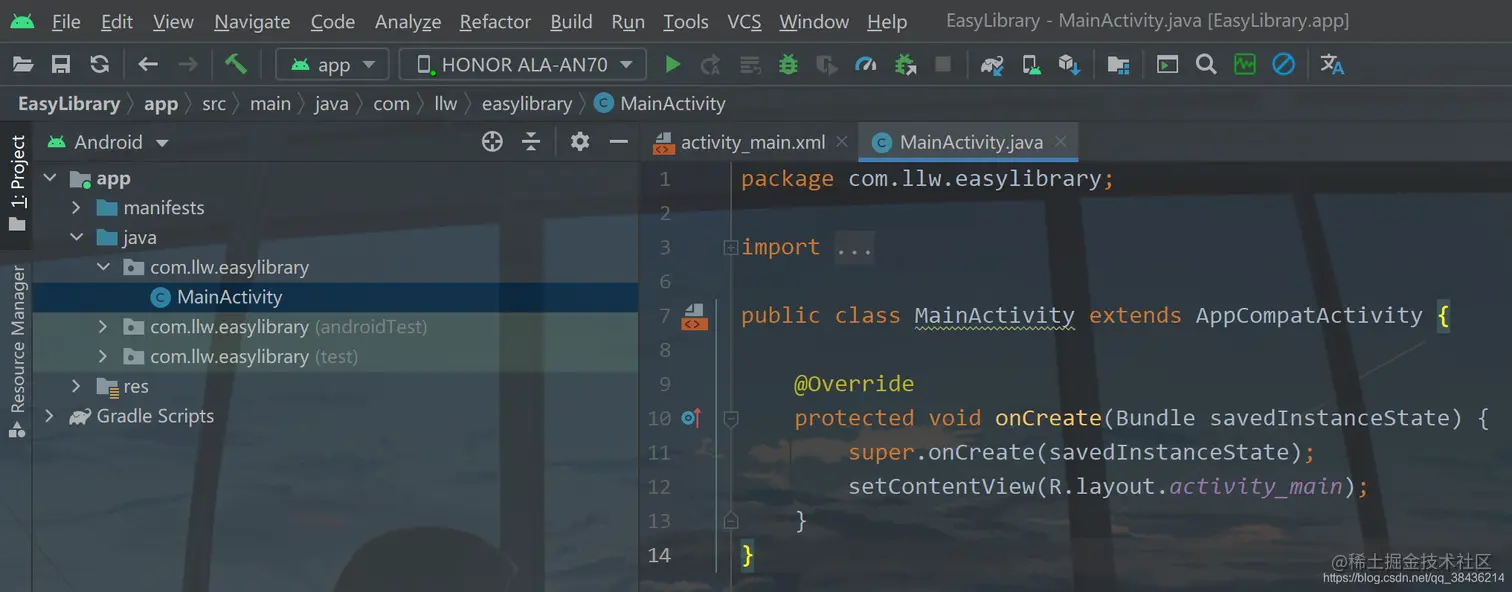1512x592 pixels.
Task: Click src in the breadcrumb bar
Action: 214,104
